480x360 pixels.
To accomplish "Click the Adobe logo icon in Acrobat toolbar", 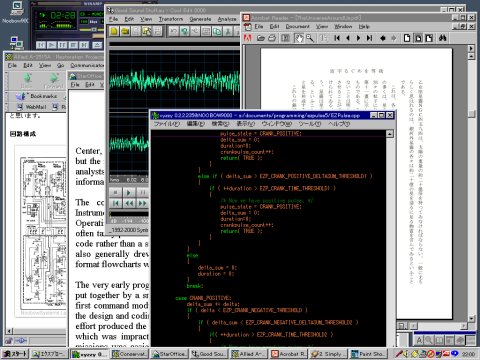I will pos(248,38).
